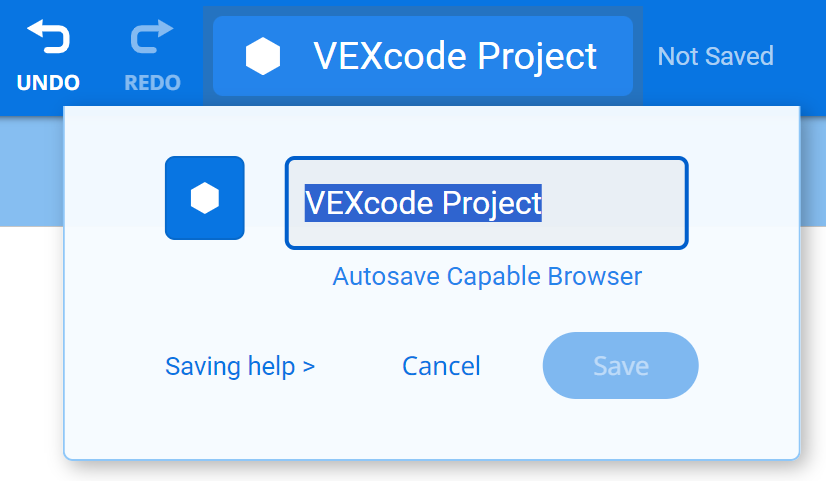This screenshot has width=826, height=481.
Task: Click the white hexagon in the title button
Action: click(263, 56)
